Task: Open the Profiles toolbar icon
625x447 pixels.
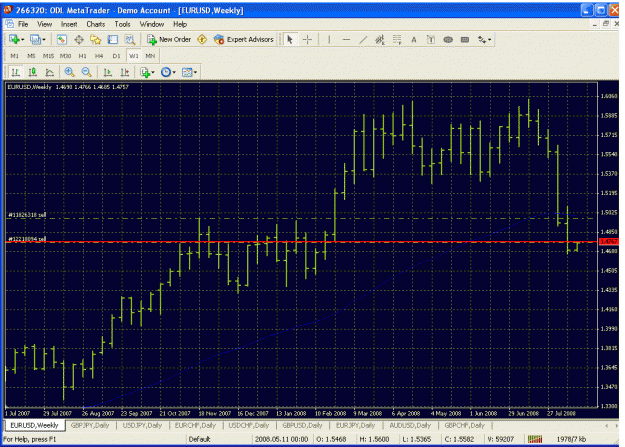Action: 37,39
